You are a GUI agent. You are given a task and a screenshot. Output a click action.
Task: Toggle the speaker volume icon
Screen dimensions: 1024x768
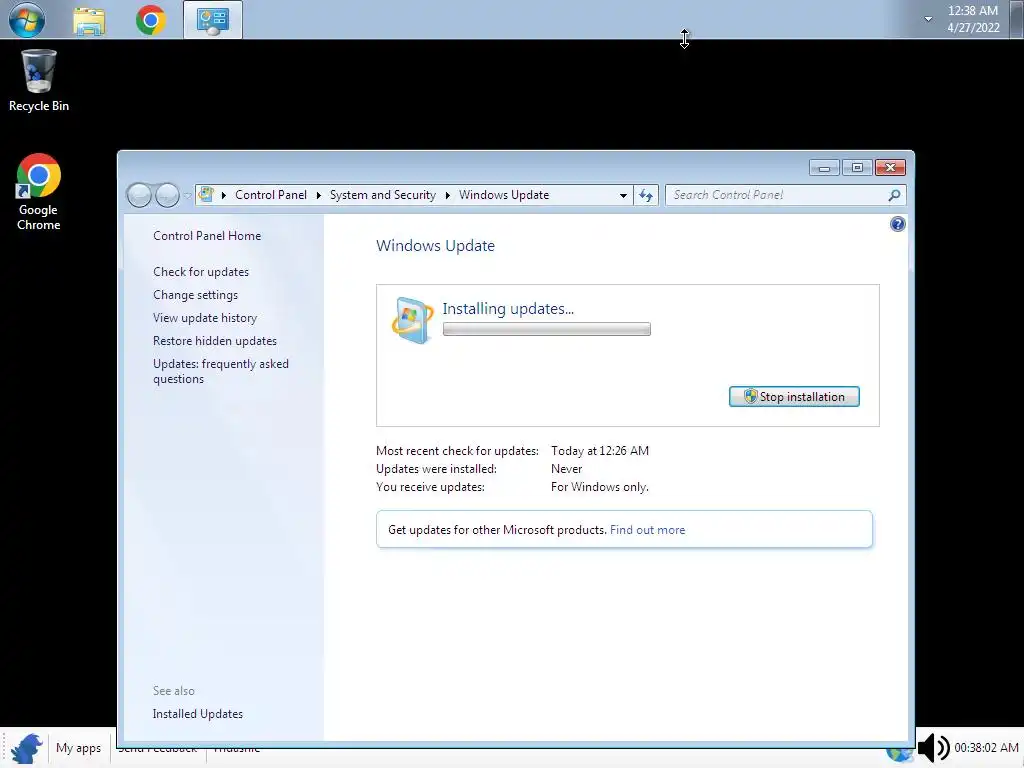[x=933, y=748]
